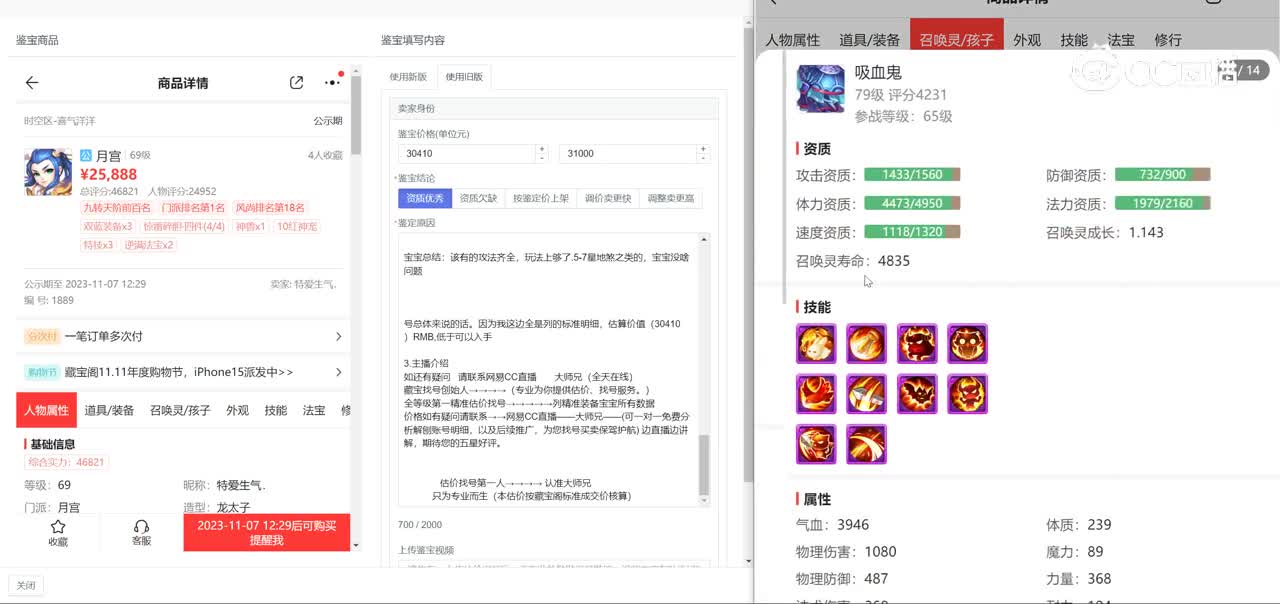Screen dimensions: 1280x604
Task: Click the 法力资质 1979/2160 progress bar
Action: click(x=1162, y=203)
